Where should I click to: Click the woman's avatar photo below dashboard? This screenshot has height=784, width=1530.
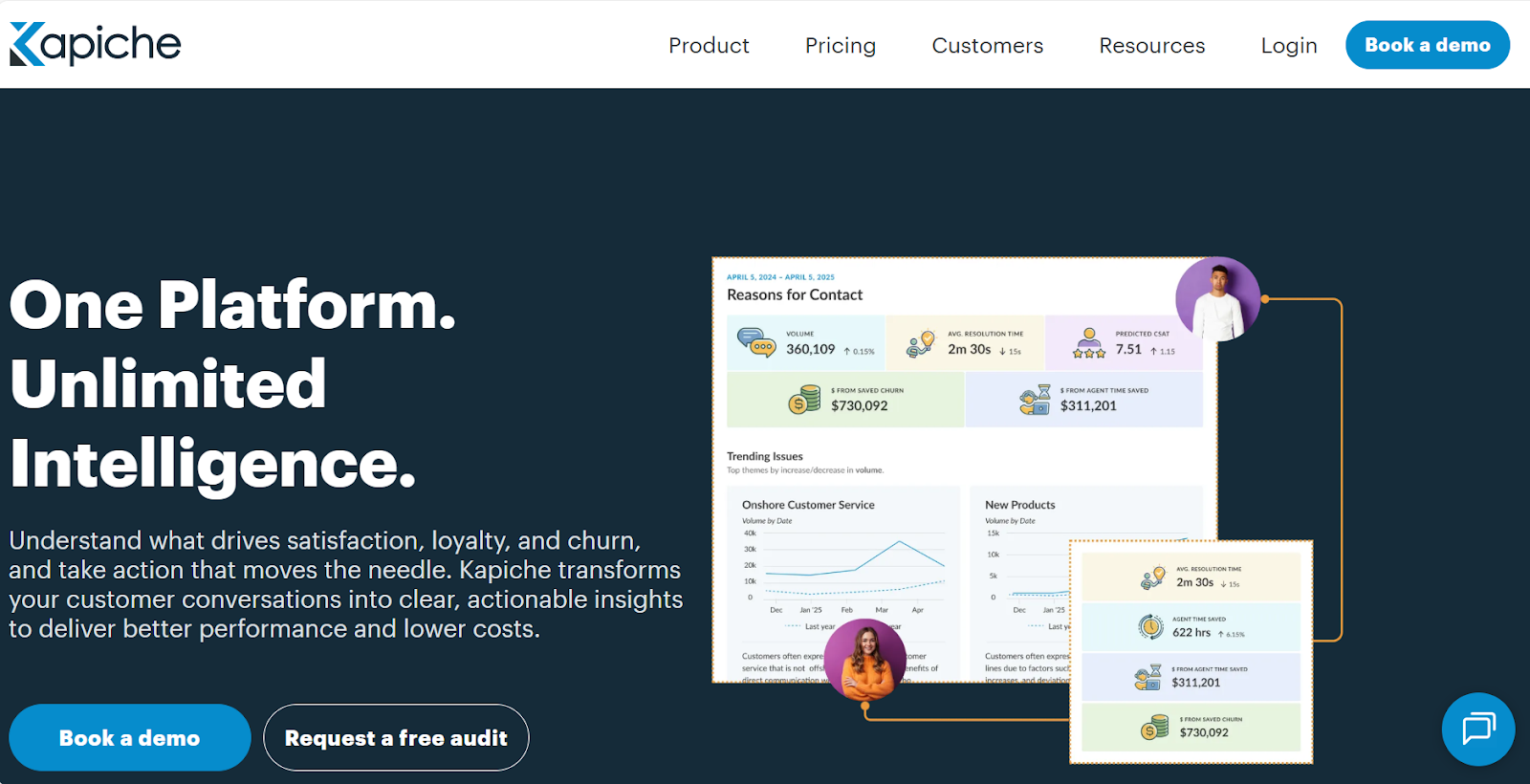tap(865, 660)
